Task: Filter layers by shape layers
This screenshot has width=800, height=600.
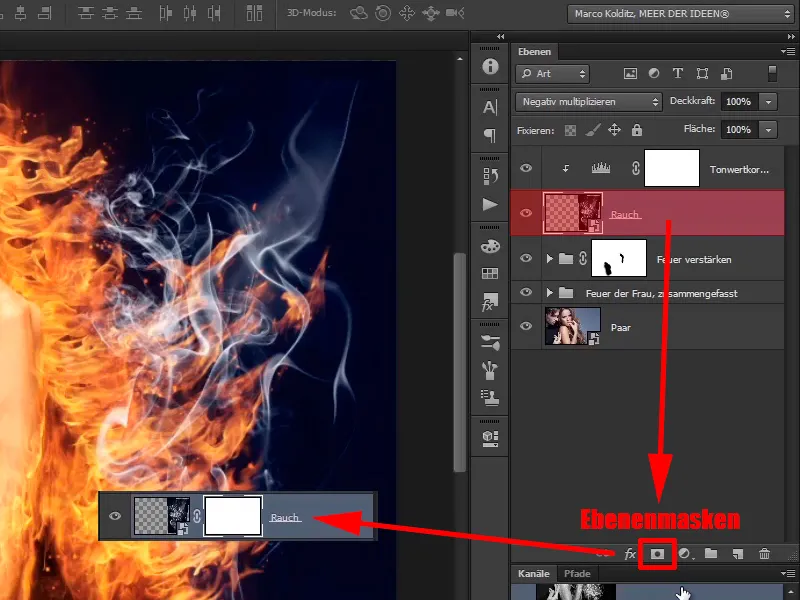Action: (703, 73)
